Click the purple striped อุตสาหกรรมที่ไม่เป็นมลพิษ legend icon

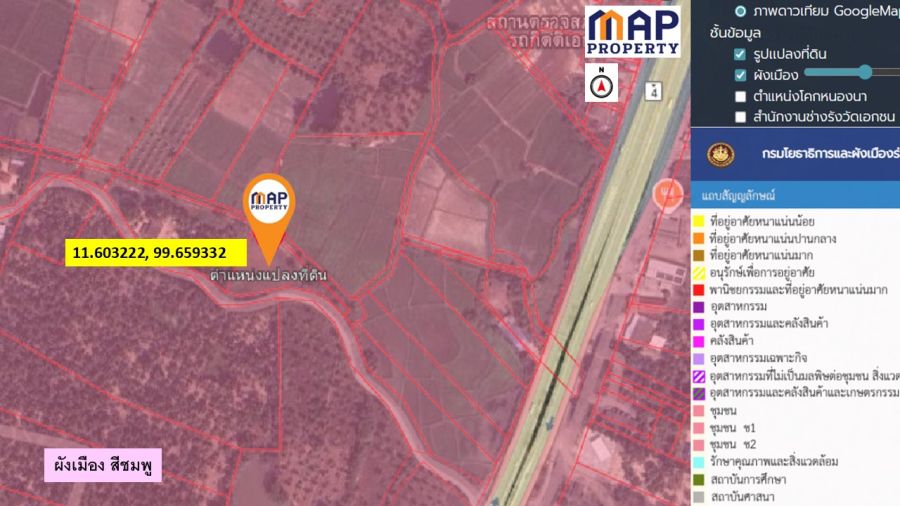point(700,375)
